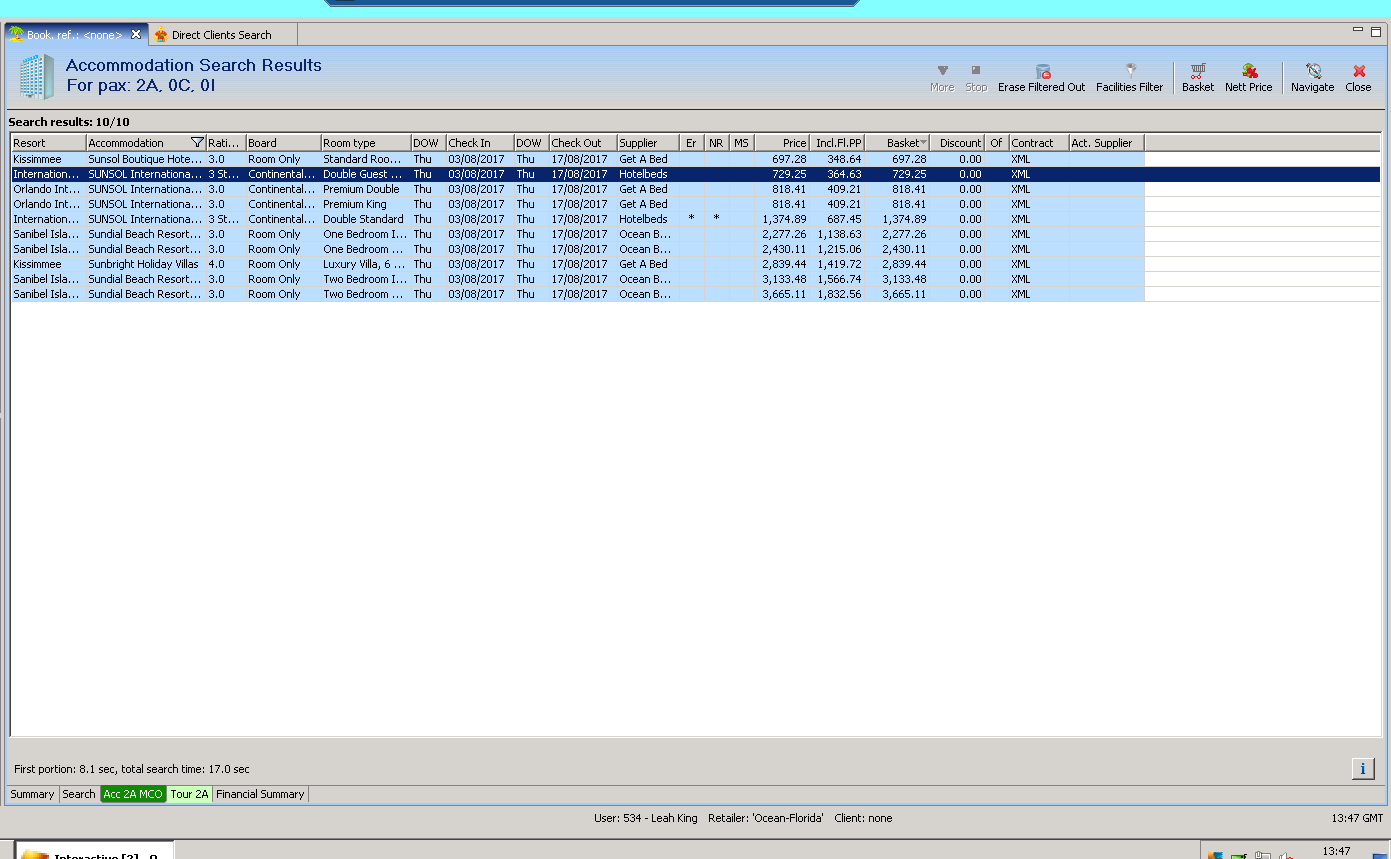Sort results by Price column header
This screenshot has height=859, width=1391.
pos(782,143)
